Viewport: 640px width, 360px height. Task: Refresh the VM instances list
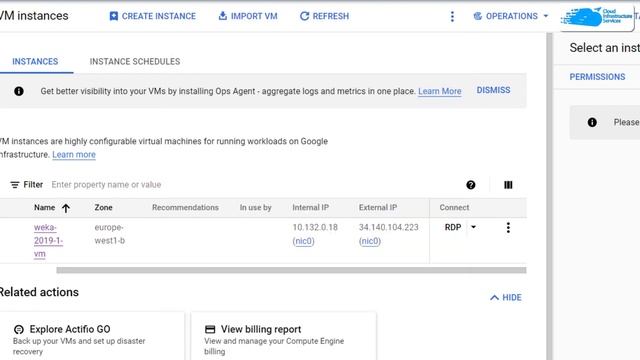coord(324,16)
